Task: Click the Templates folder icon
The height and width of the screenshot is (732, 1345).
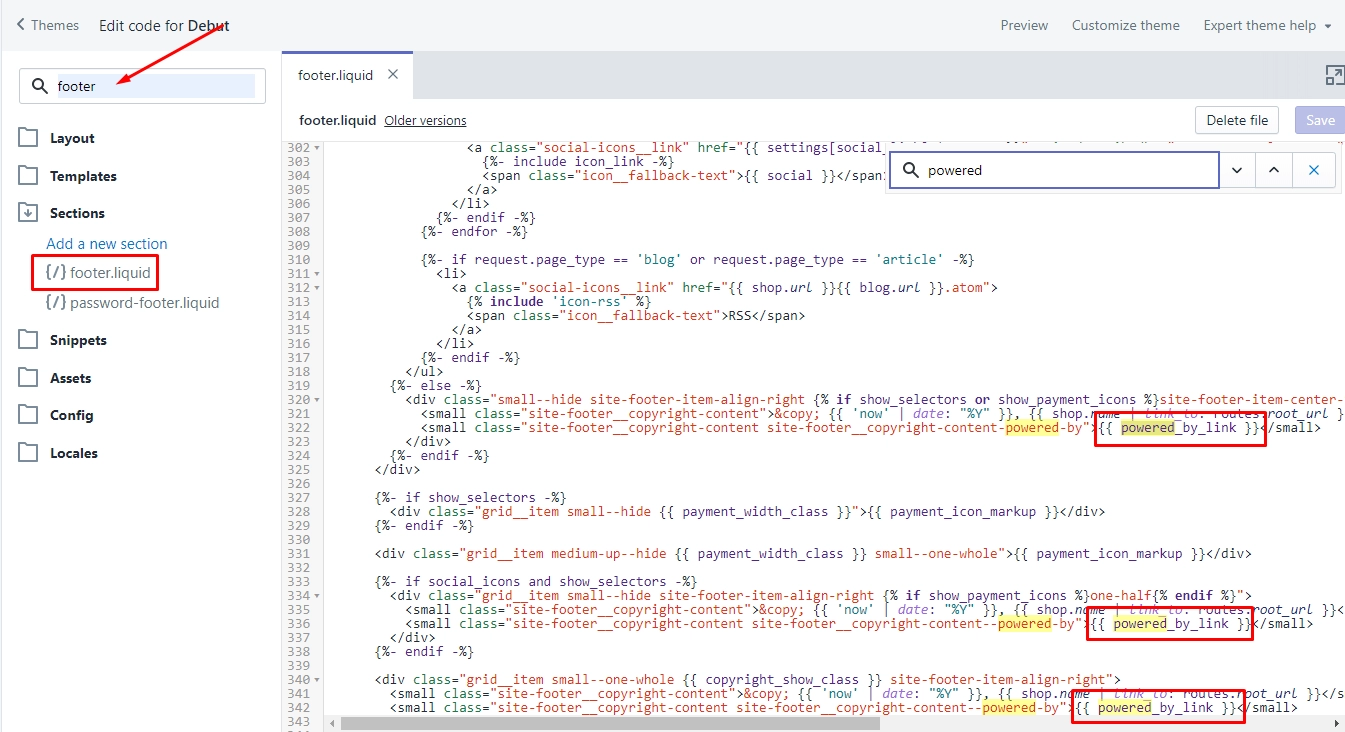Action: 28,175
